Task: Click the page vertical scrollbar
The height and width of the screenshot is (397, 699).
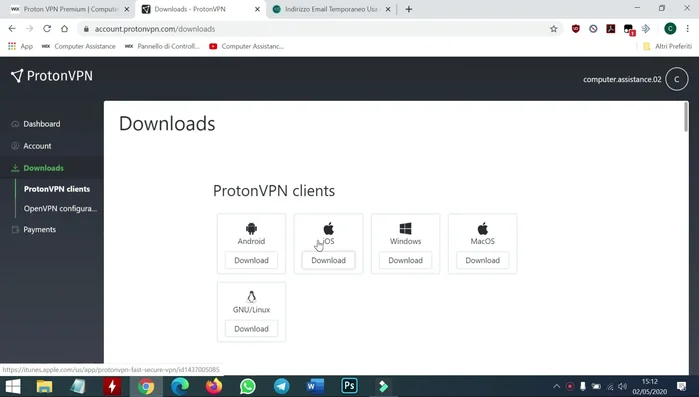Action: pyautogui.click(x=686, y=117)
